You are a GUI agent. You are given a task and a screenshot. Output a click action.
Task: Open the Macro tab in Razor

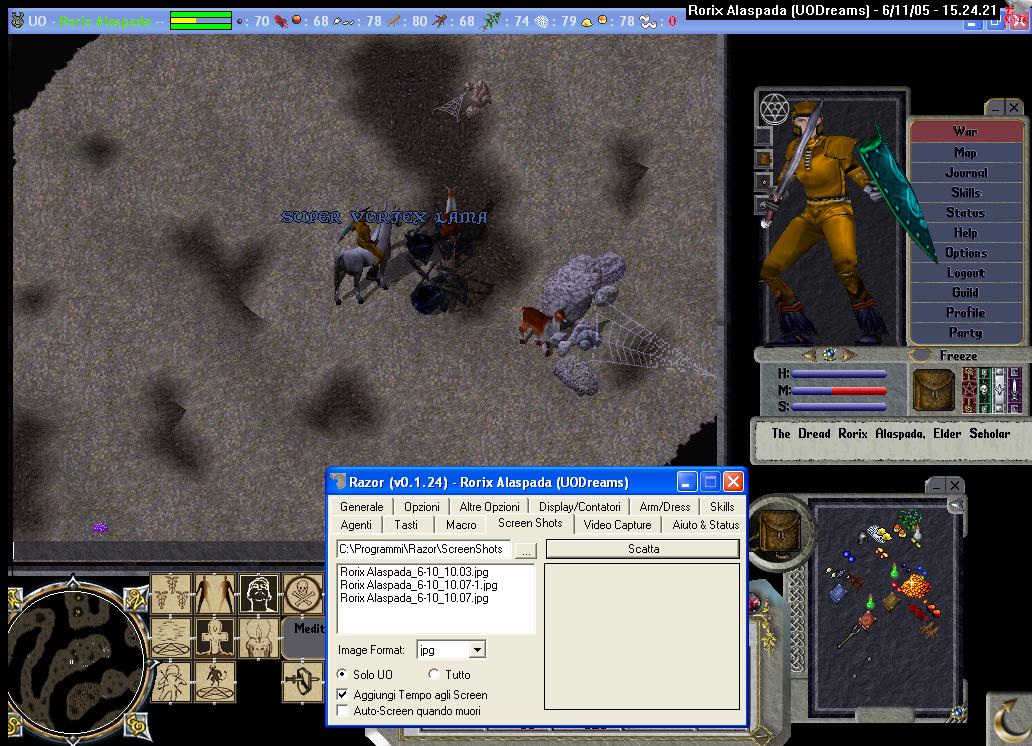tap(461, 525)
